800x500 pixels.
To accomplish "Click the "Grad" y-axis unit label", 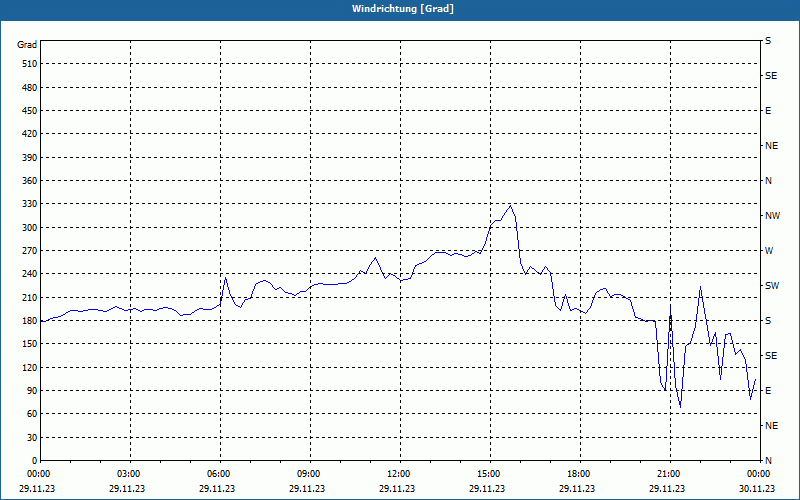I will 27,45.
